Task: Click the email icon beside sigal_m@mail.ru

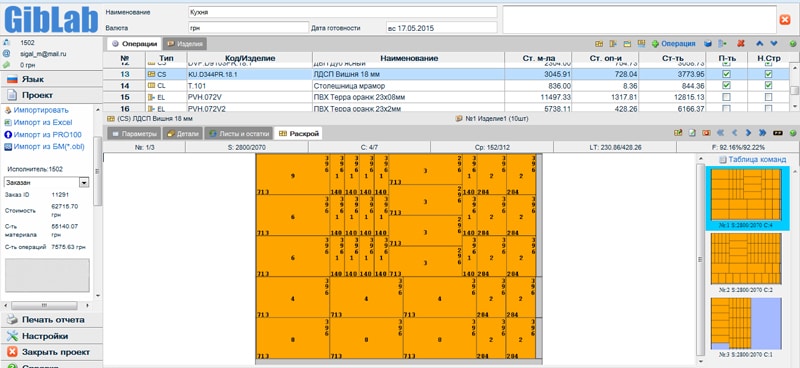Action: [6, 54]
